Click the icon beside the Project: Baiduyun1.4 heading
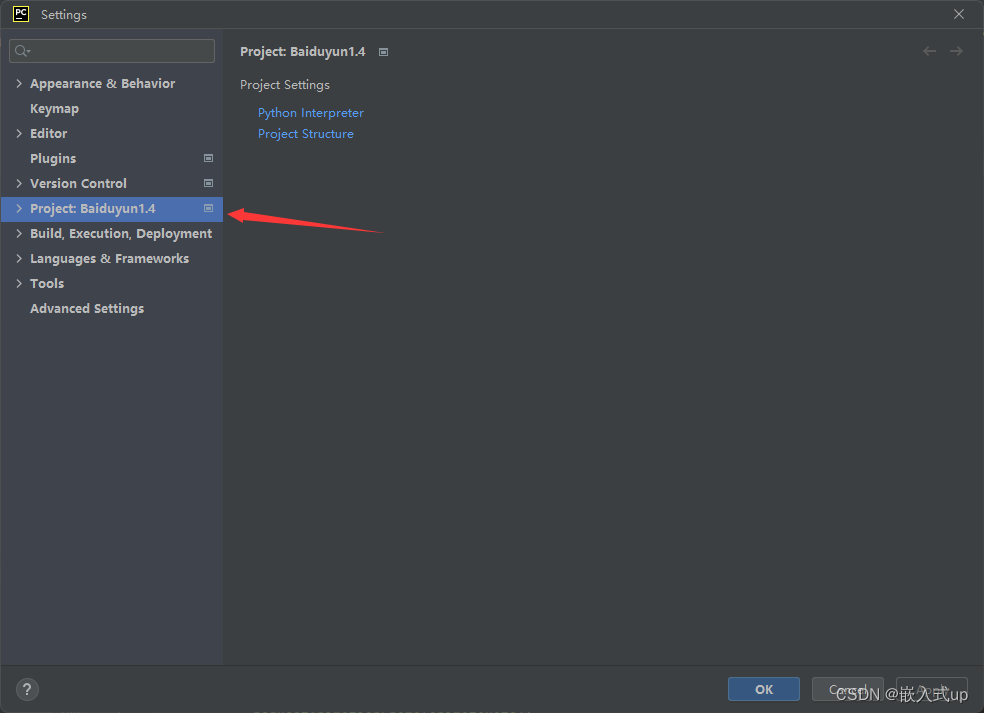The width and height of the screenshot is (984, 713). pyautogui.click(x=383, y=52)
